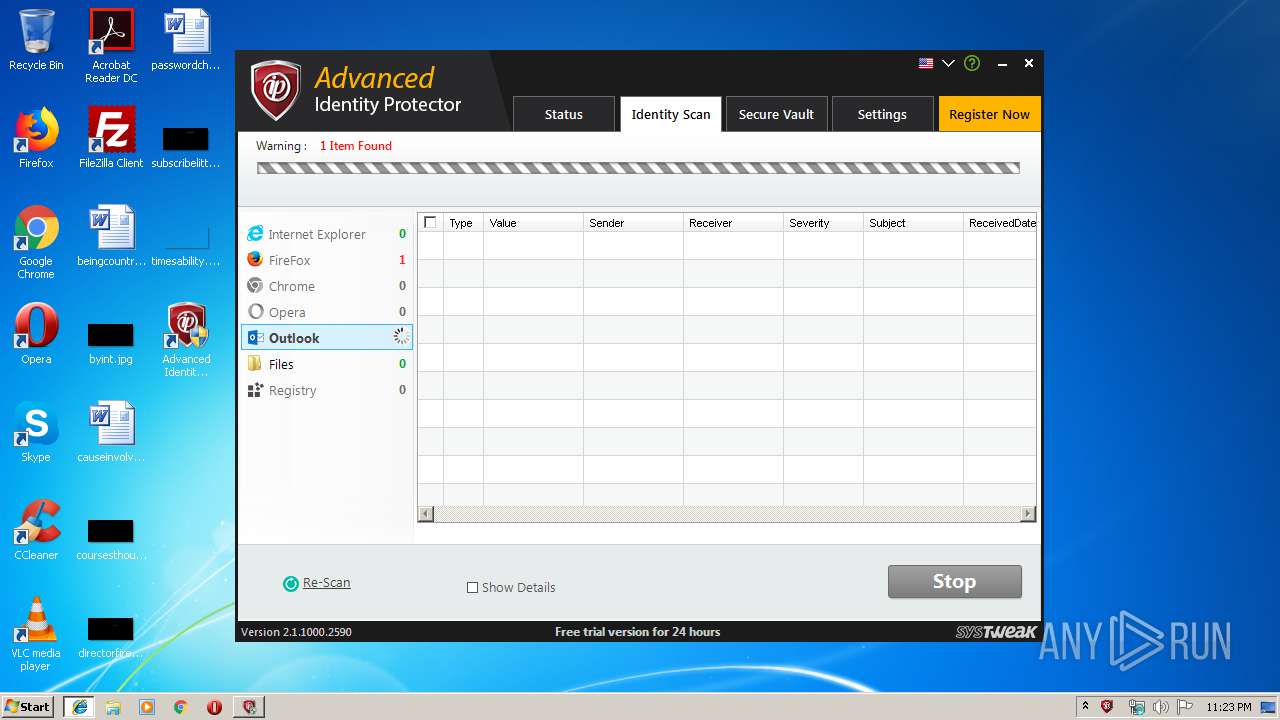Screen dimensions: 1280x720
Task: Open the Secure Vault tab
Action: 776,114
